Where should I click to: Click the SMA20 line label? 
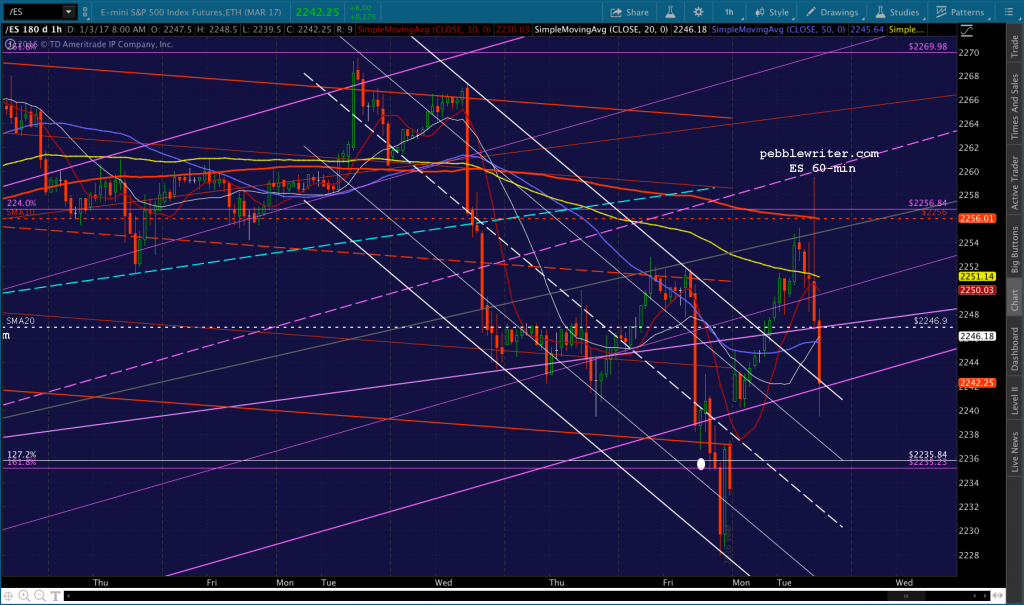click(x=21, y=321)
